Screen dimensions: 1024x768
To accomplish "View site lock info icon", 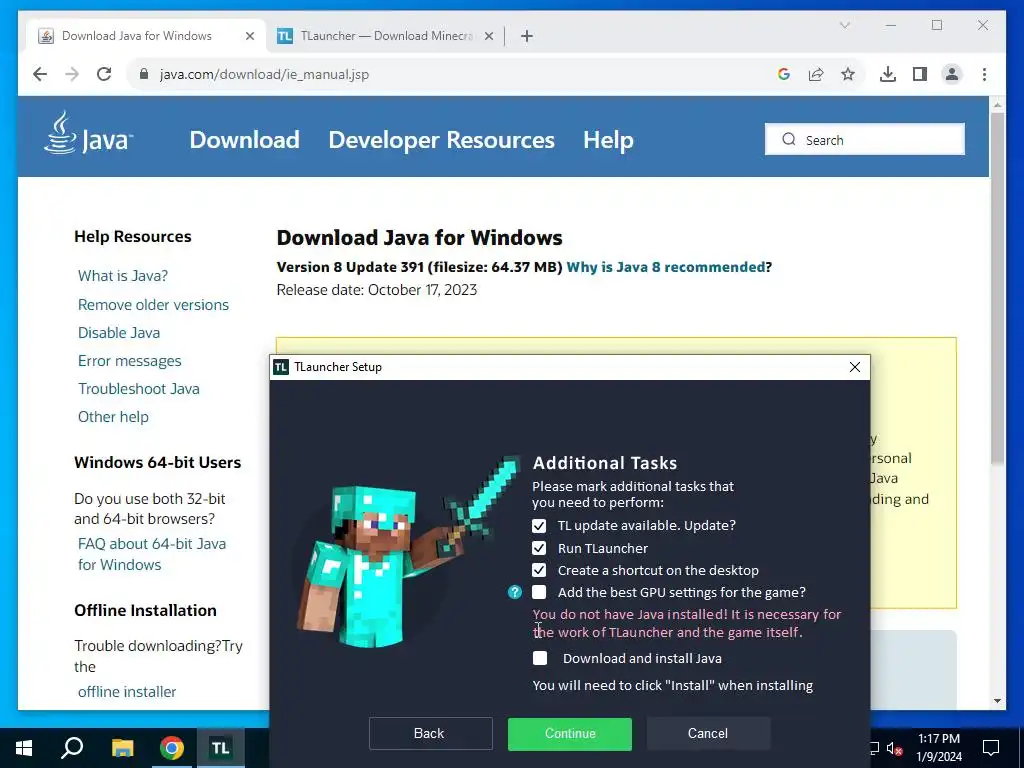I will (x=144, y=74).
